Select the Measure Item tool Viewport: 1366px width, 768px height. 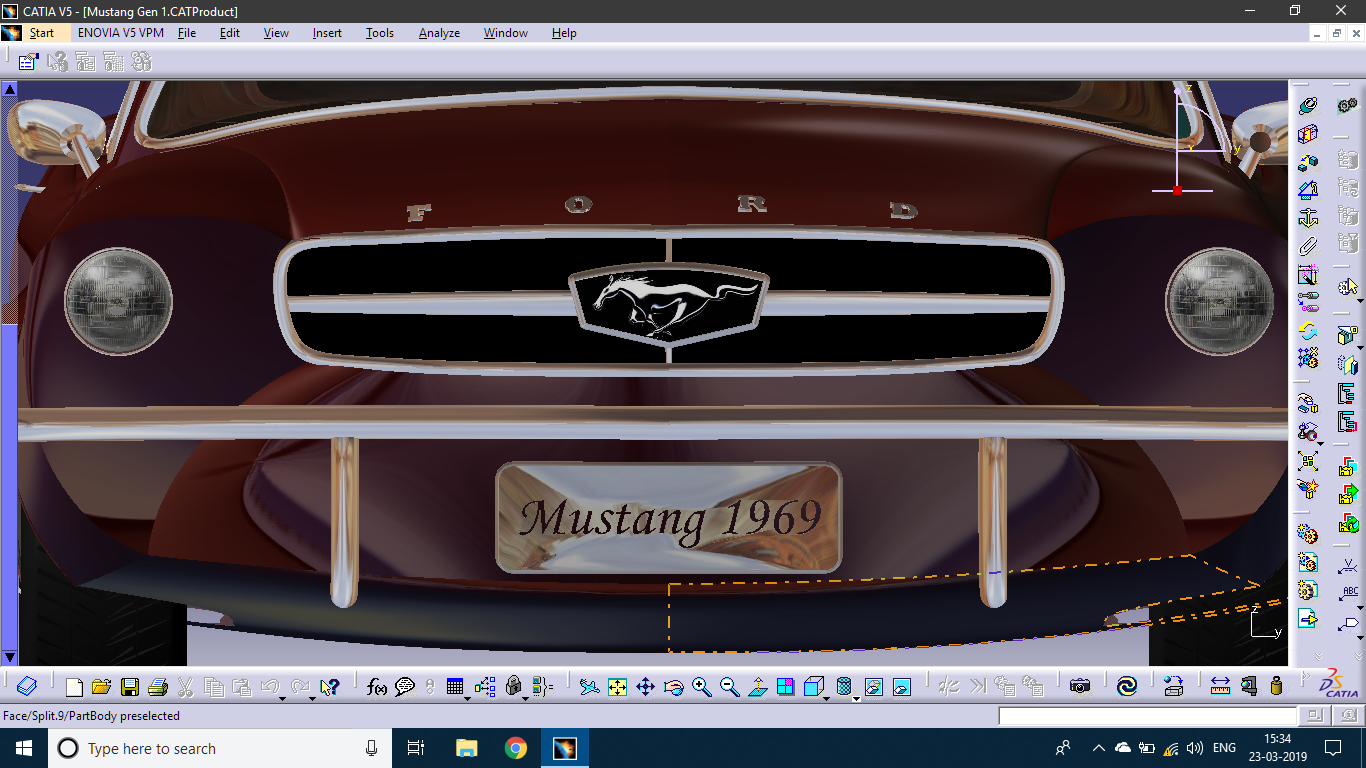point(1248,687)
